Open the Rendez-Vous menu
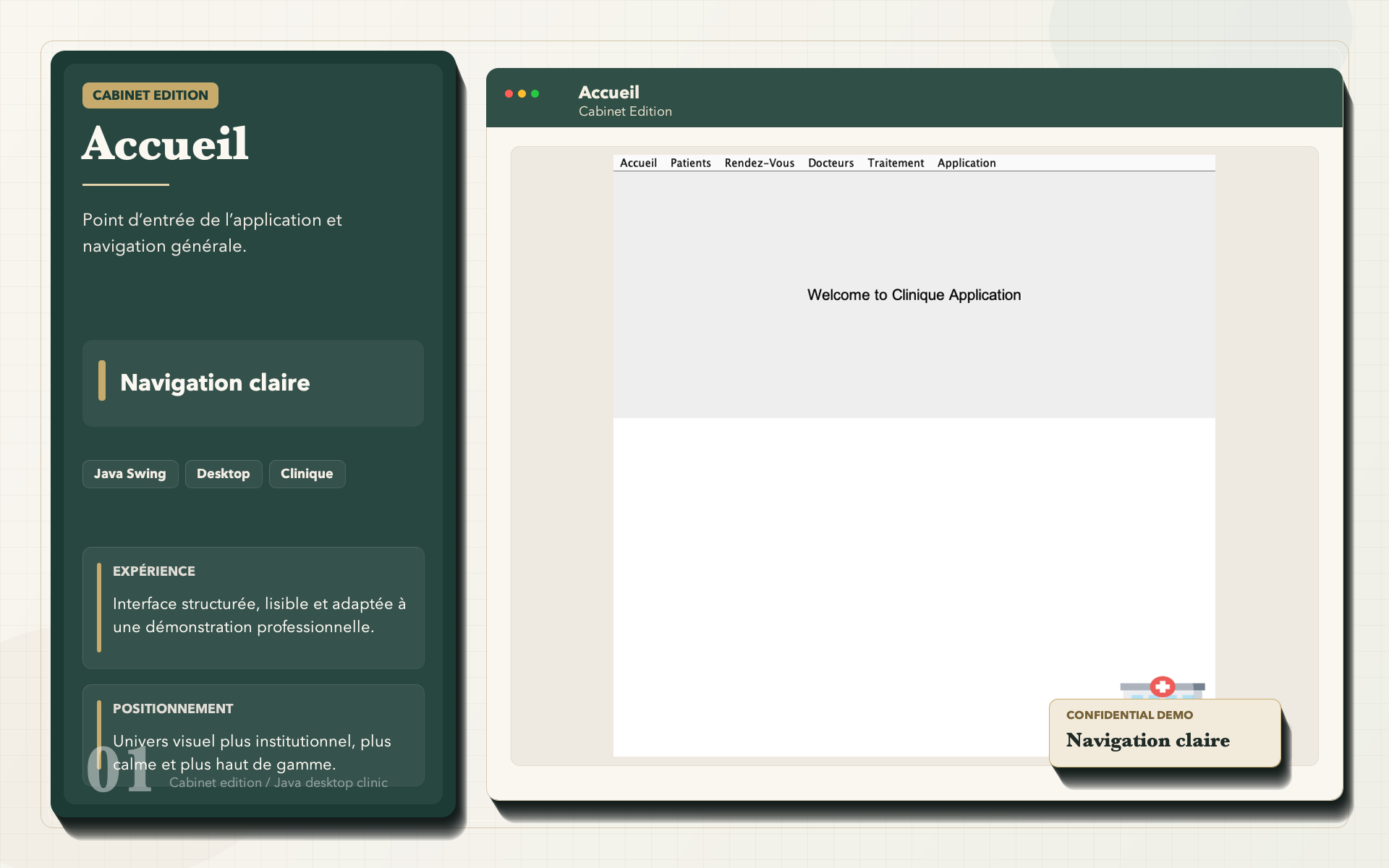1389x868 pixels. coord(759,163)
